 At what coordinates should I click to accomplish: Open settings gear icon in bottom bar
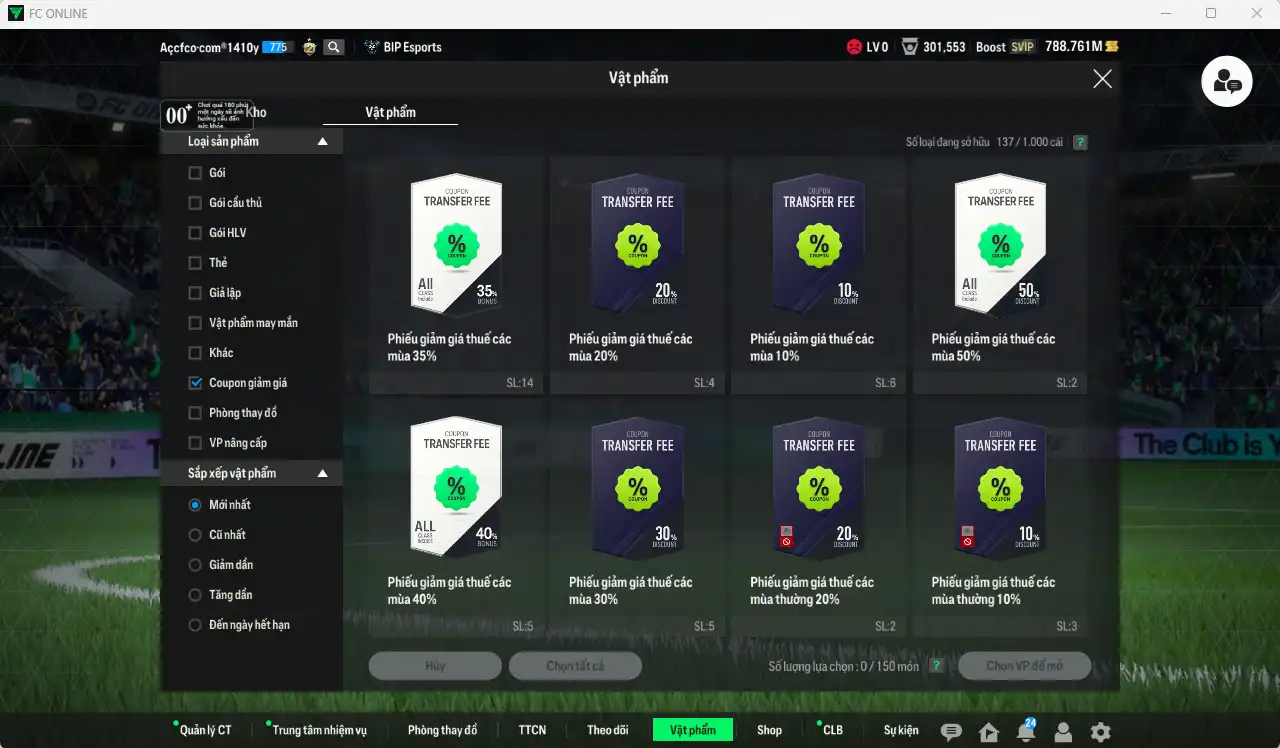[x=1100, y=731]
